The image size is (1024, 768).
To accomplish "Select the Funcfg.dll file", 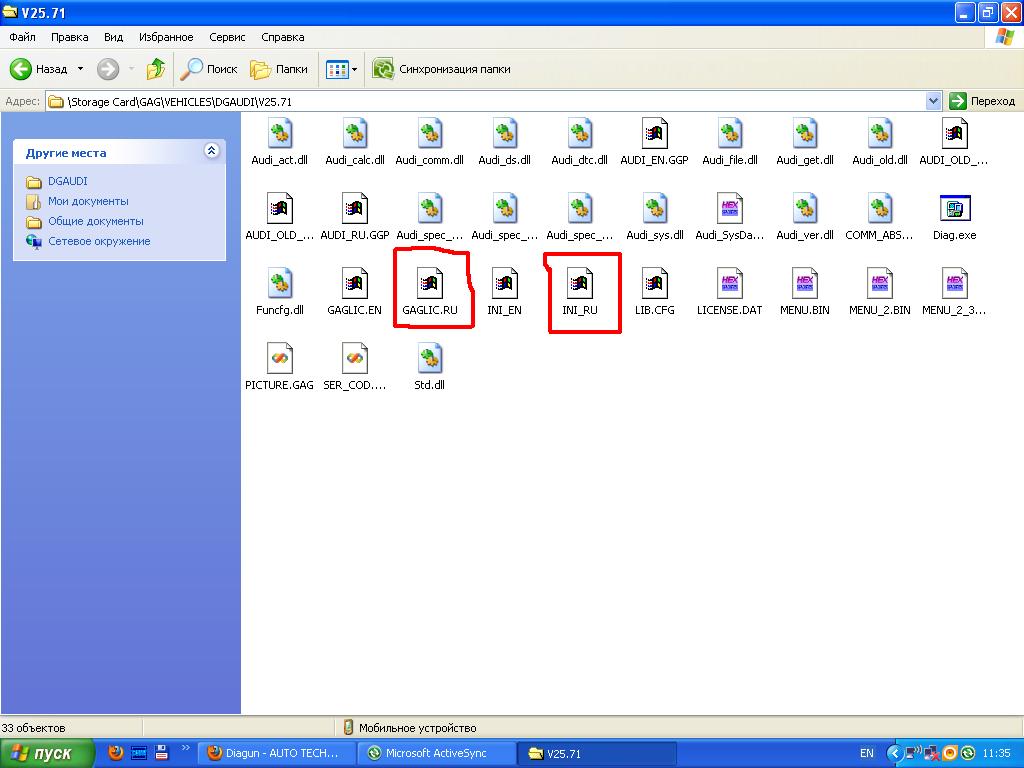I will pos(280,292).
